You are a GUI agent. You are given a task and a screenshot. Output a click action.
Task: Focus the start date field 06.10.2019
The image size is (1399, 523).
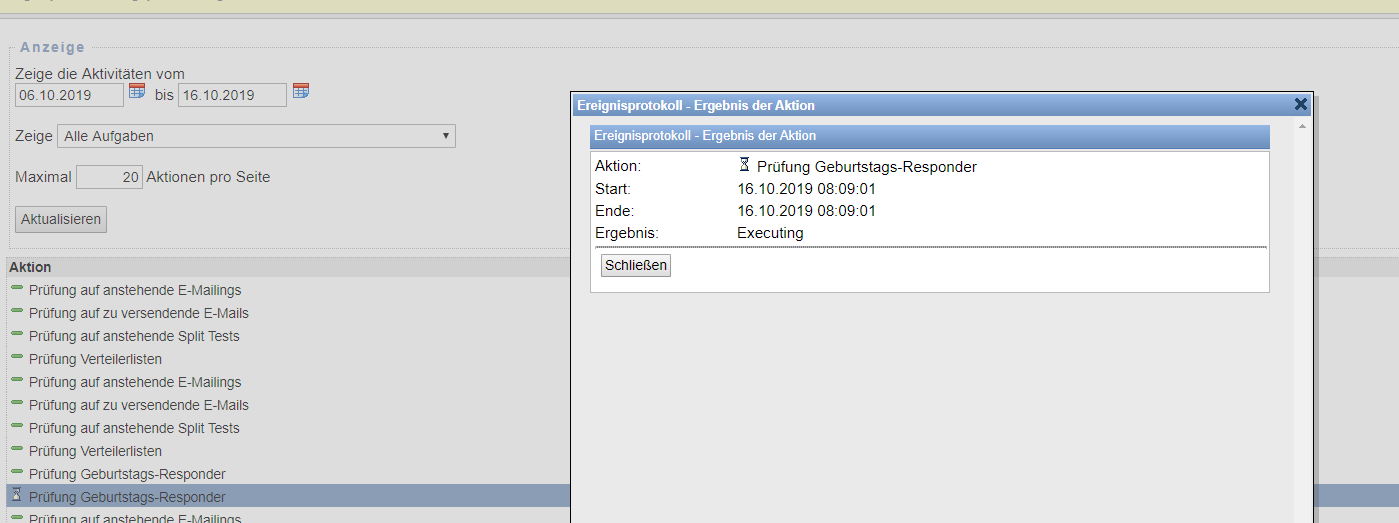[x=69, y=95]
